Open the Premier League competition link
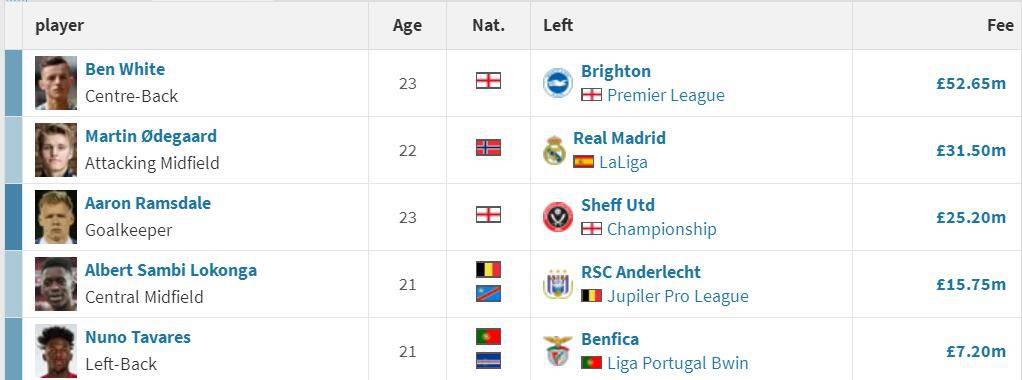This screenshot has width=1022, height=380. 665,95
